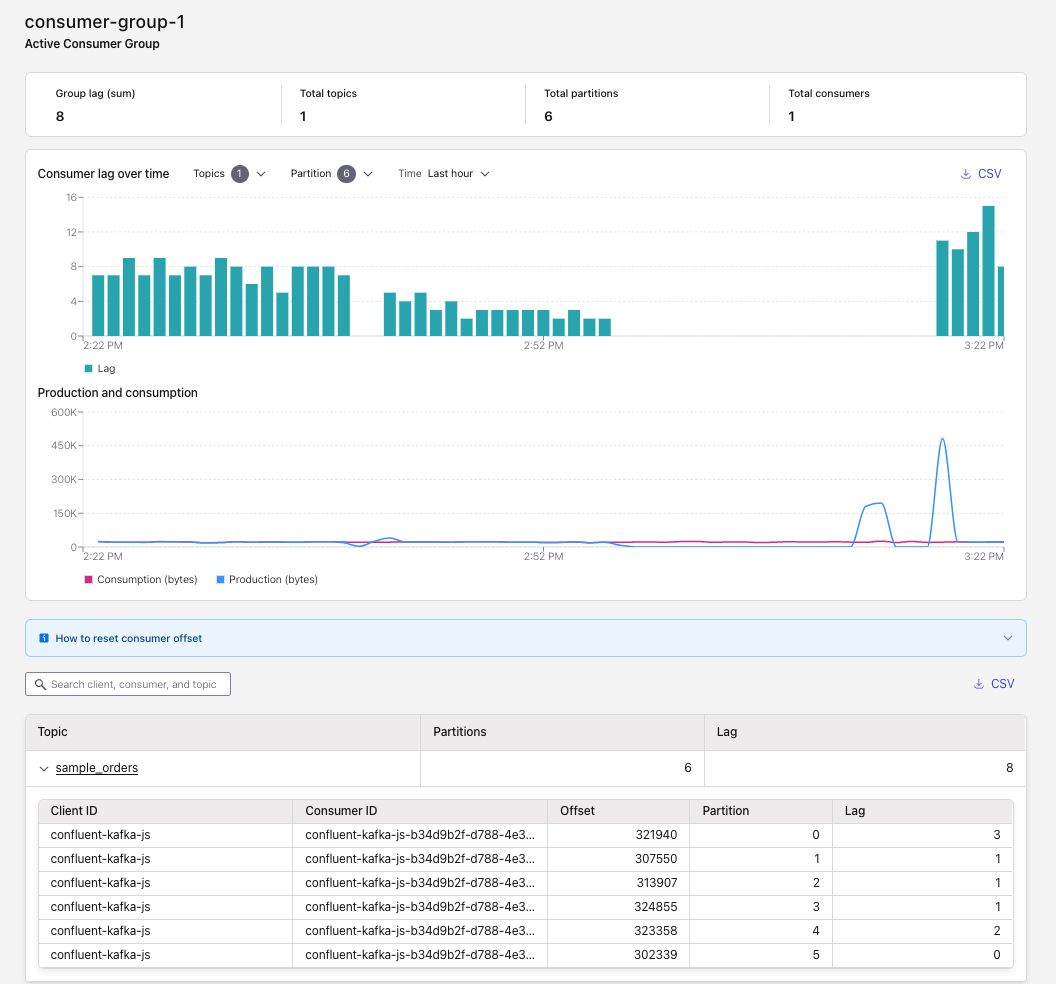The height and width of the screenshot is (984, 1056).
Task: Expand How to reset consumer offset
Action: pos(1007,638)
